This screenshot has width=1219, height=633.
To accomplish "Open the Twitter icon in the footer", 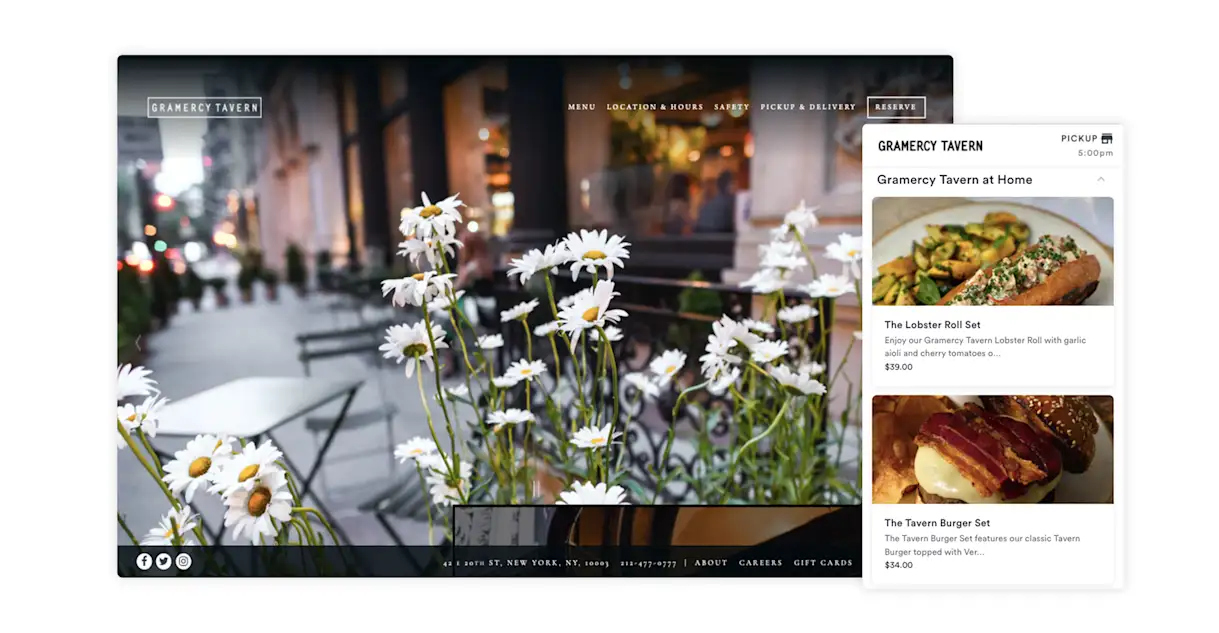I will tap(163, 561).
